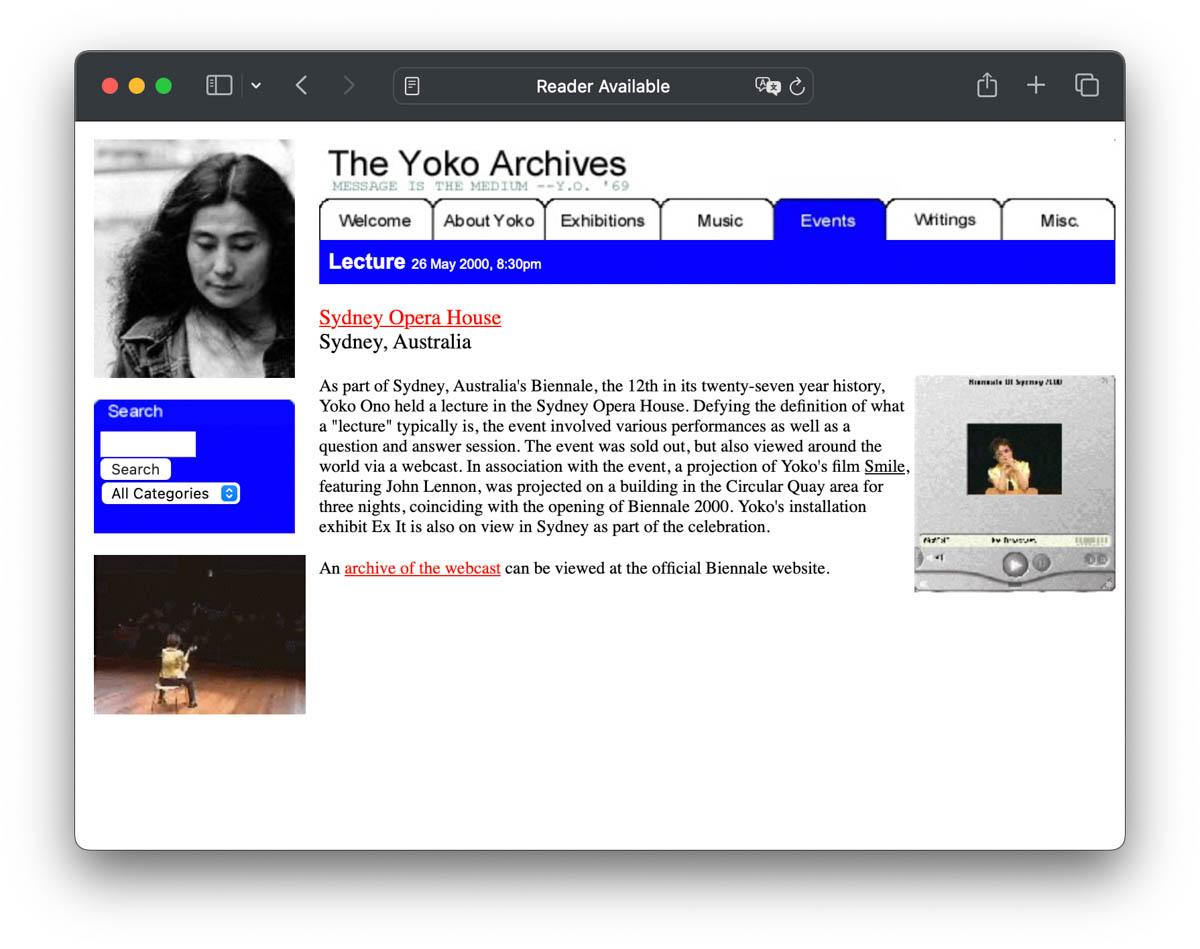Click inside the search input field
This screenshot has width=1200, height=949.
point(147,443)
